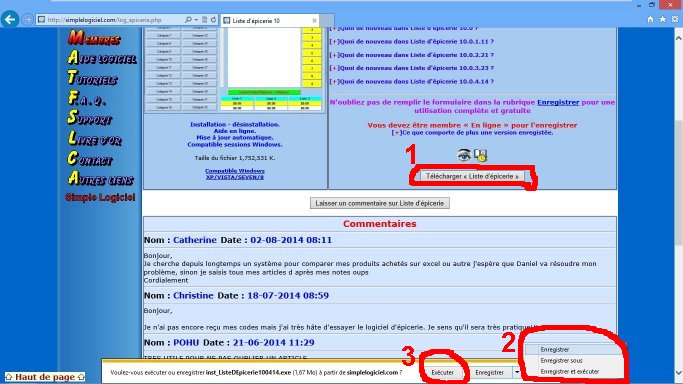Toggle compatibility view icon in address bar
The width and height of the screenshot is (683, 384).
[204, 20]
